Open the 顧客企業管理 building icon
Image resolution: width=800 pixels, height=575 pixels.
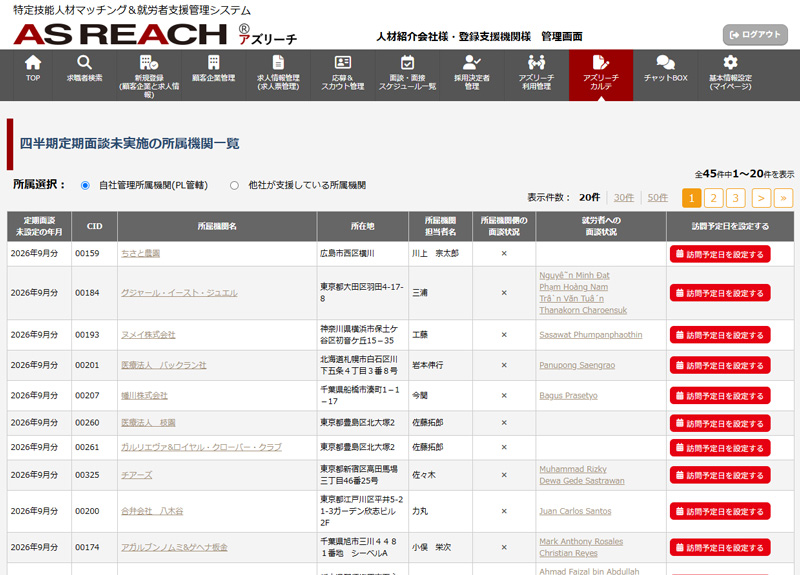(x=213, y=62)
